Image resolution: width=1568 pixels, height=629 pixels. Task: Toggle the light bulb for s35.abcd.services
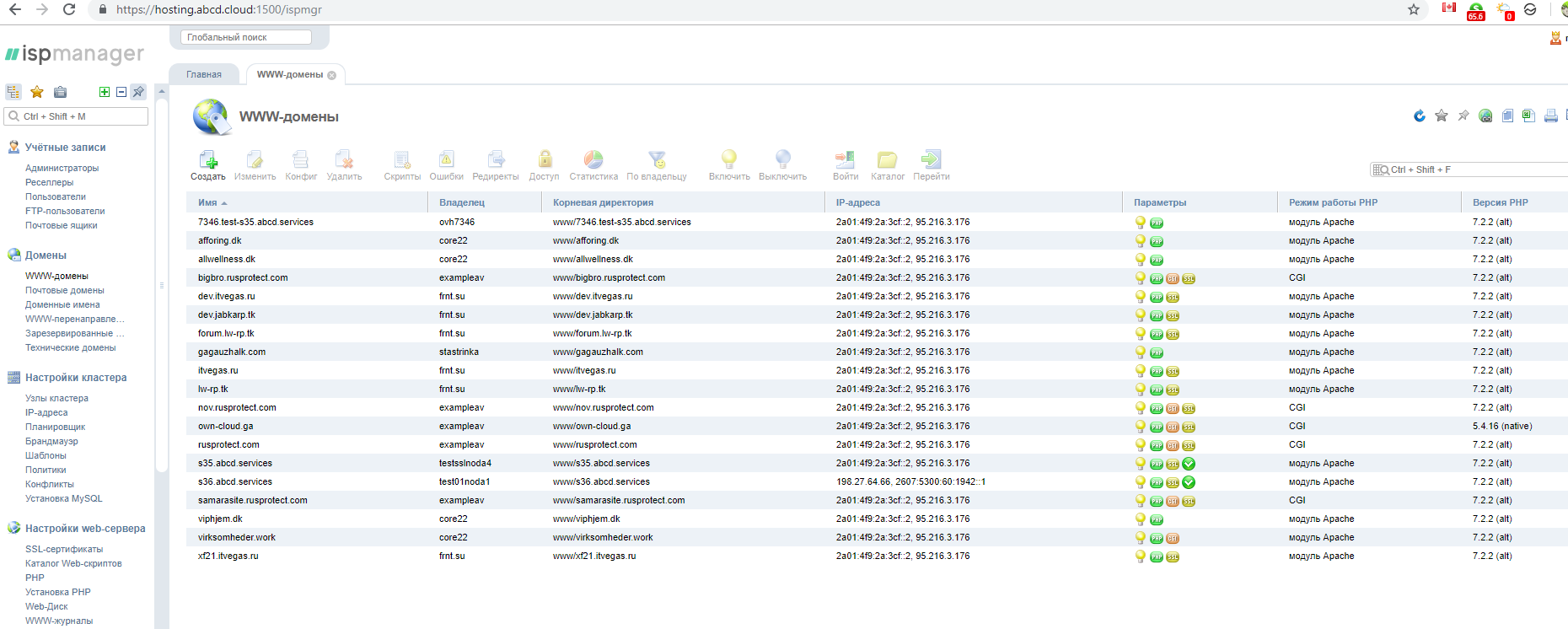click(x=1141, y=464)
